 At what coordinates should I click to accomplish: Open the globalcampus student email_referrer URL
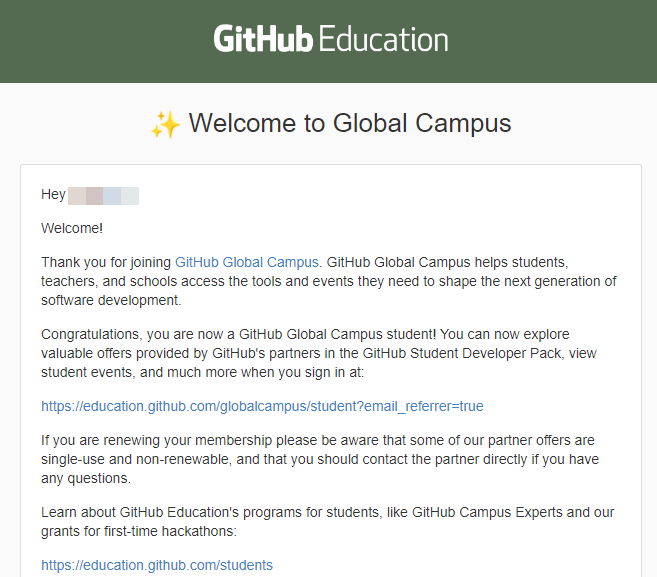pos(262,406)
